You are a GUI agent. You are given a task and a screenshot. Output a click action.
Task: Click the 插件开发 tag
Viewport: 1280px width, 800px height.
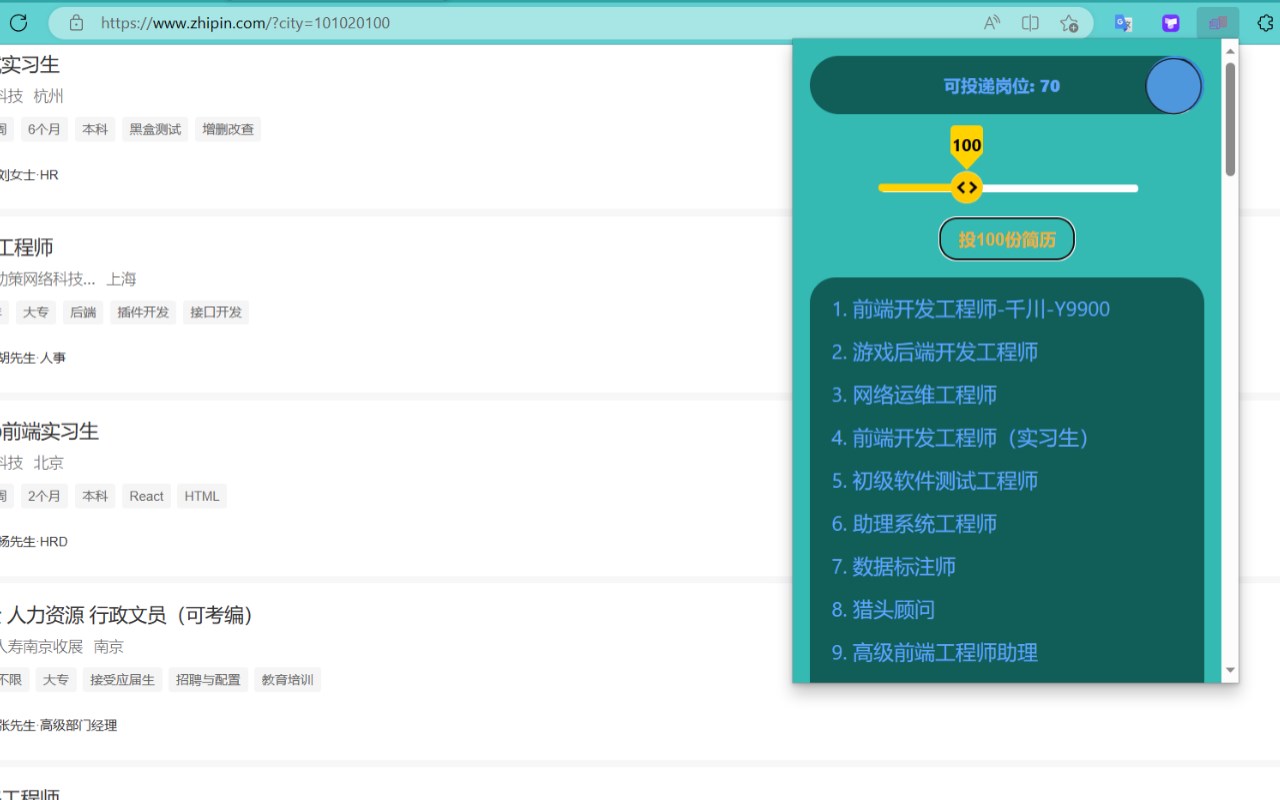click(143, 312)
